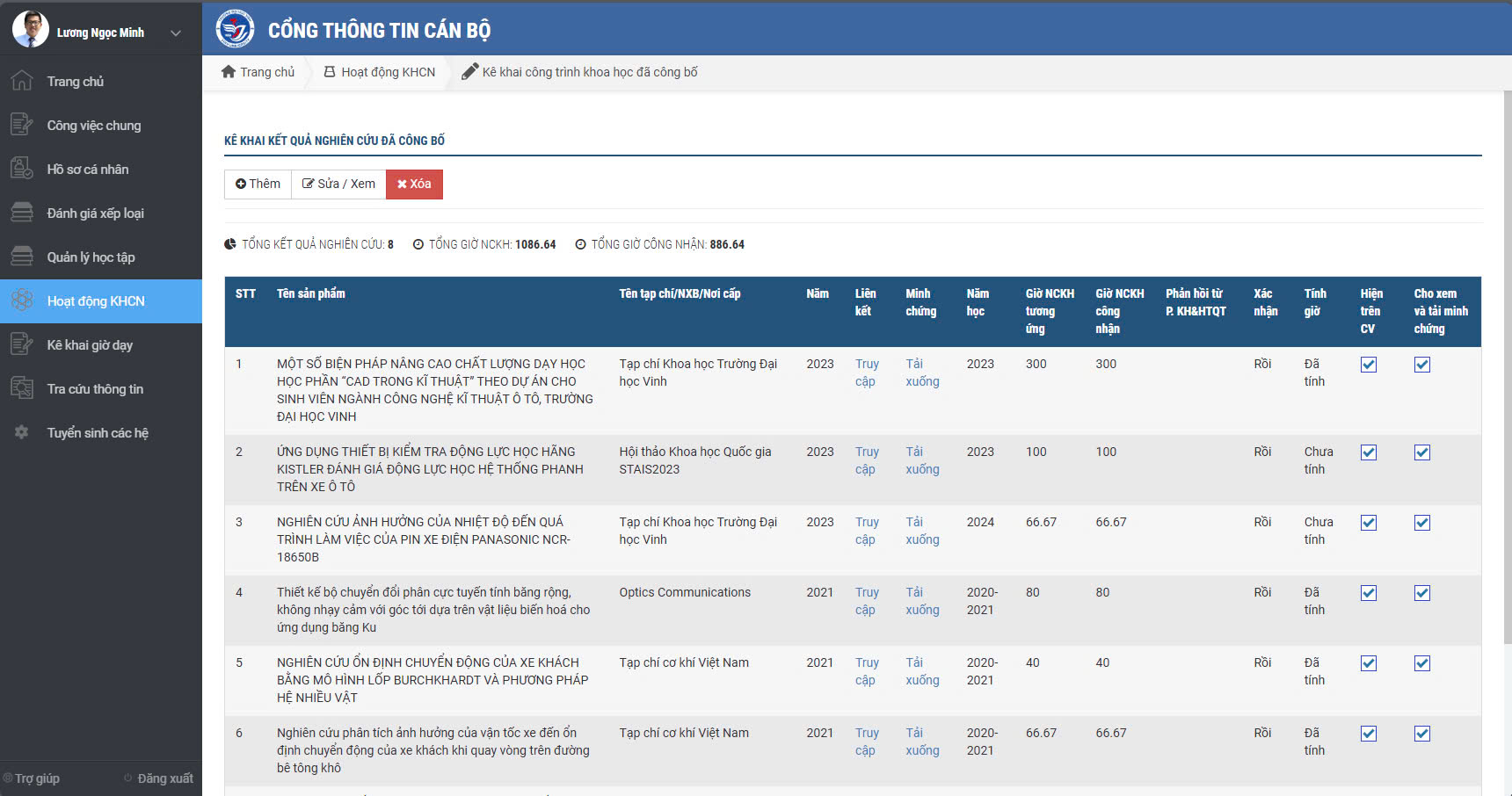
Task: Click the Trang chủ sidebar home icon
Action: (22, 81)
